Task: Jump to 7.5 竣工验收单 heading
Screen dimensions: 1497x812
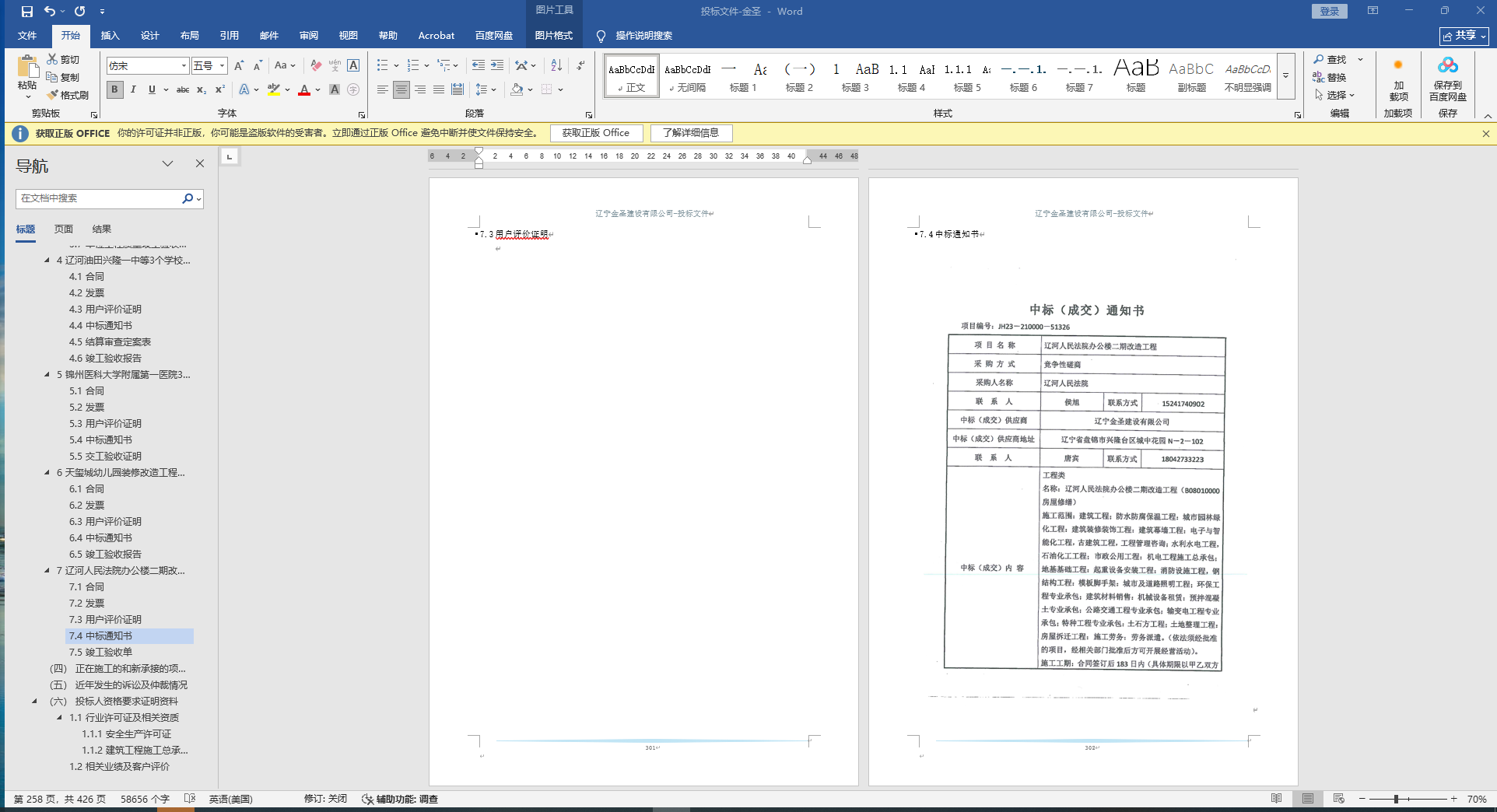Action: pyautogui.click(x=100, y=653)
